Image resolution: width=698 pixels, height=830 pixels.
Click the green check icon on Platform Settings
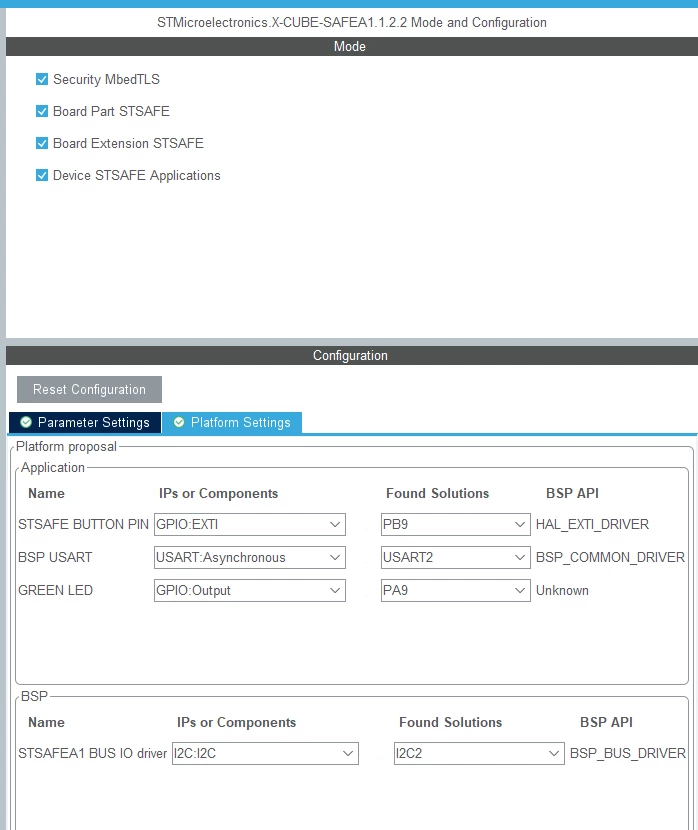(179, 422)
